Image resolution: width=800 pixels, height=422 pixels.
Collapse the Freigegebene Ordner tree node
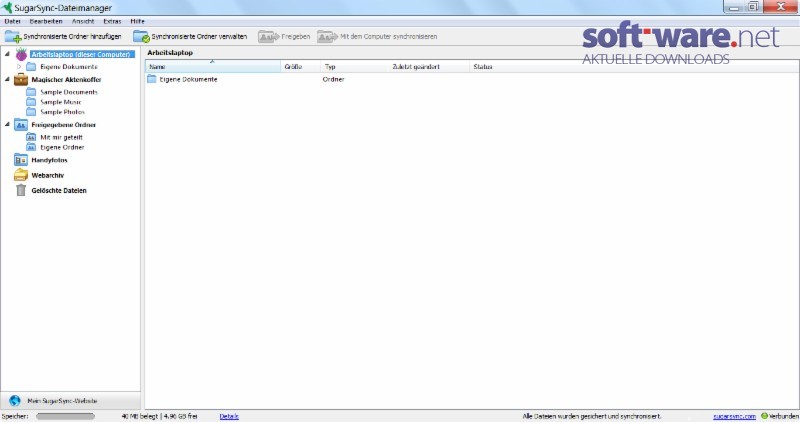[x=7, y=125]
